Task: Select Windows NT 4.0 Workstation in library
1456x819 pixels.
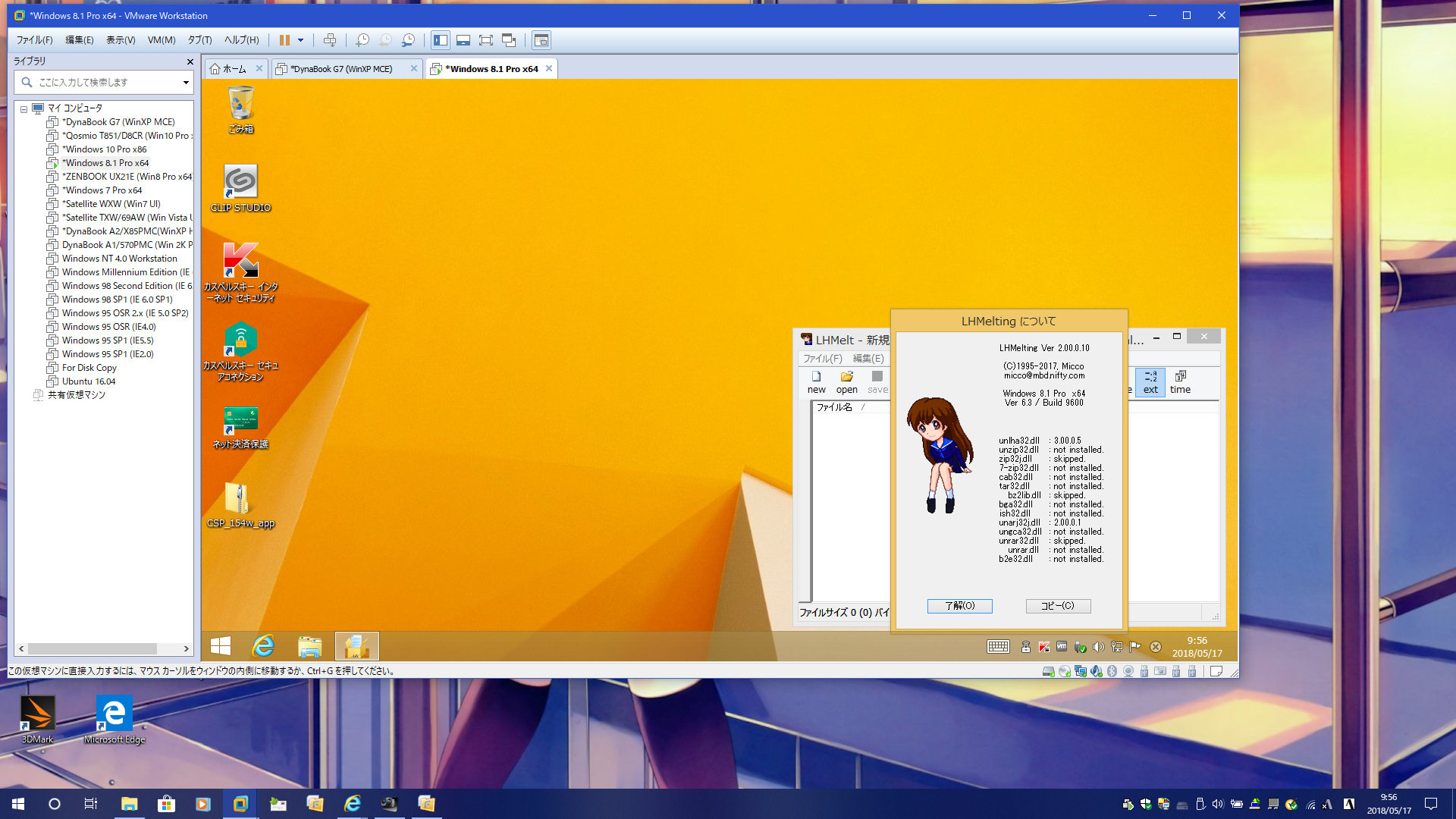Action: tap(119, 259)
